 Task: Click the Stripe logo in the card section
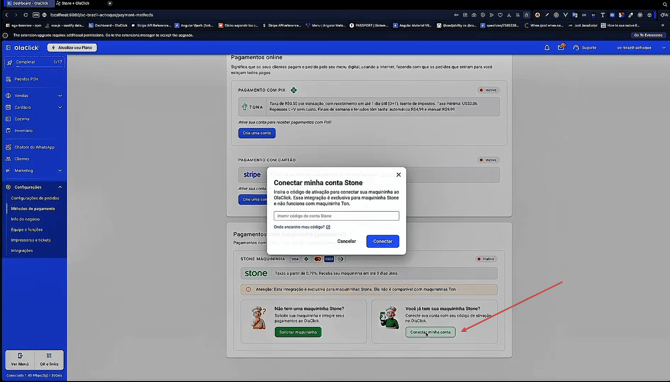(x=252, y=174)
